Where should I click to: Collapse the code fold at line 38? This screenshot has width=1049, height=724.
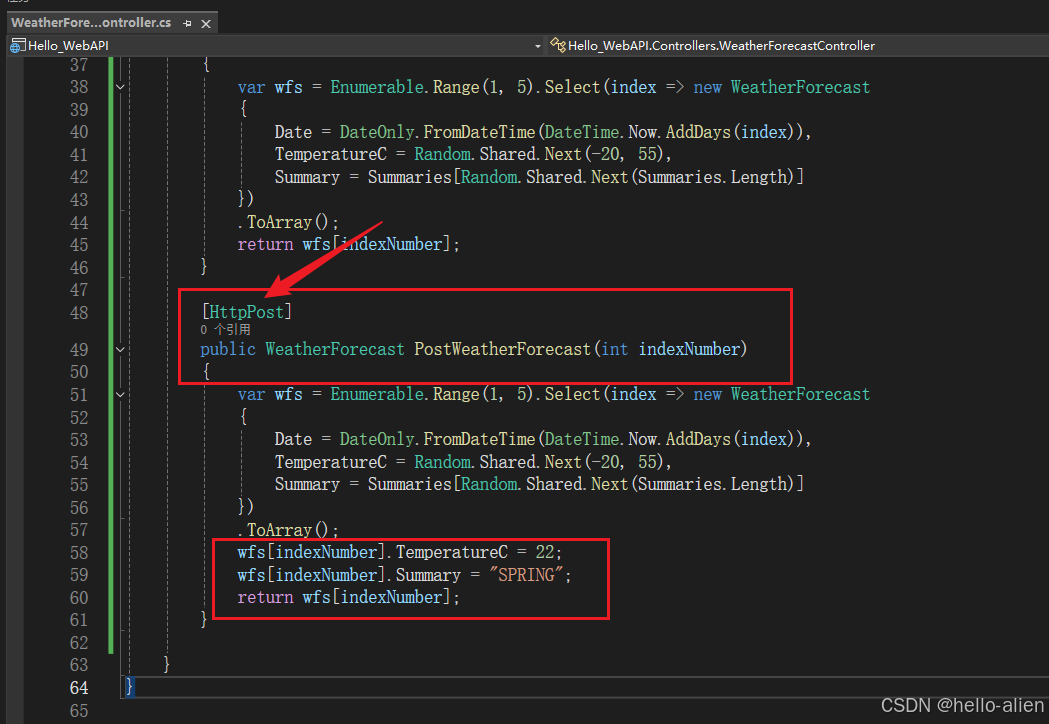pos(120,87)
